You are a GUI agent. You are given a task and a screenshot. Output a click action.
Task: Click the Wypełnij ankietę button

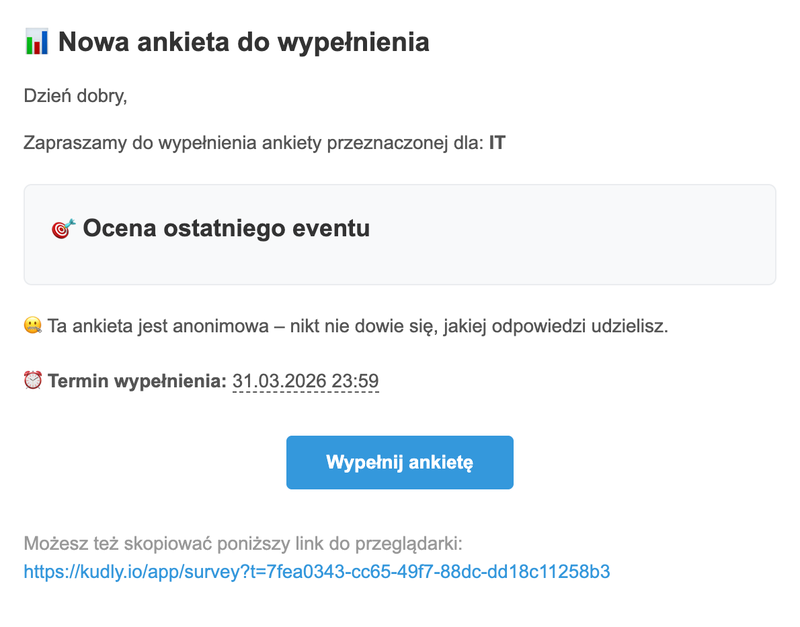point(399,462)
